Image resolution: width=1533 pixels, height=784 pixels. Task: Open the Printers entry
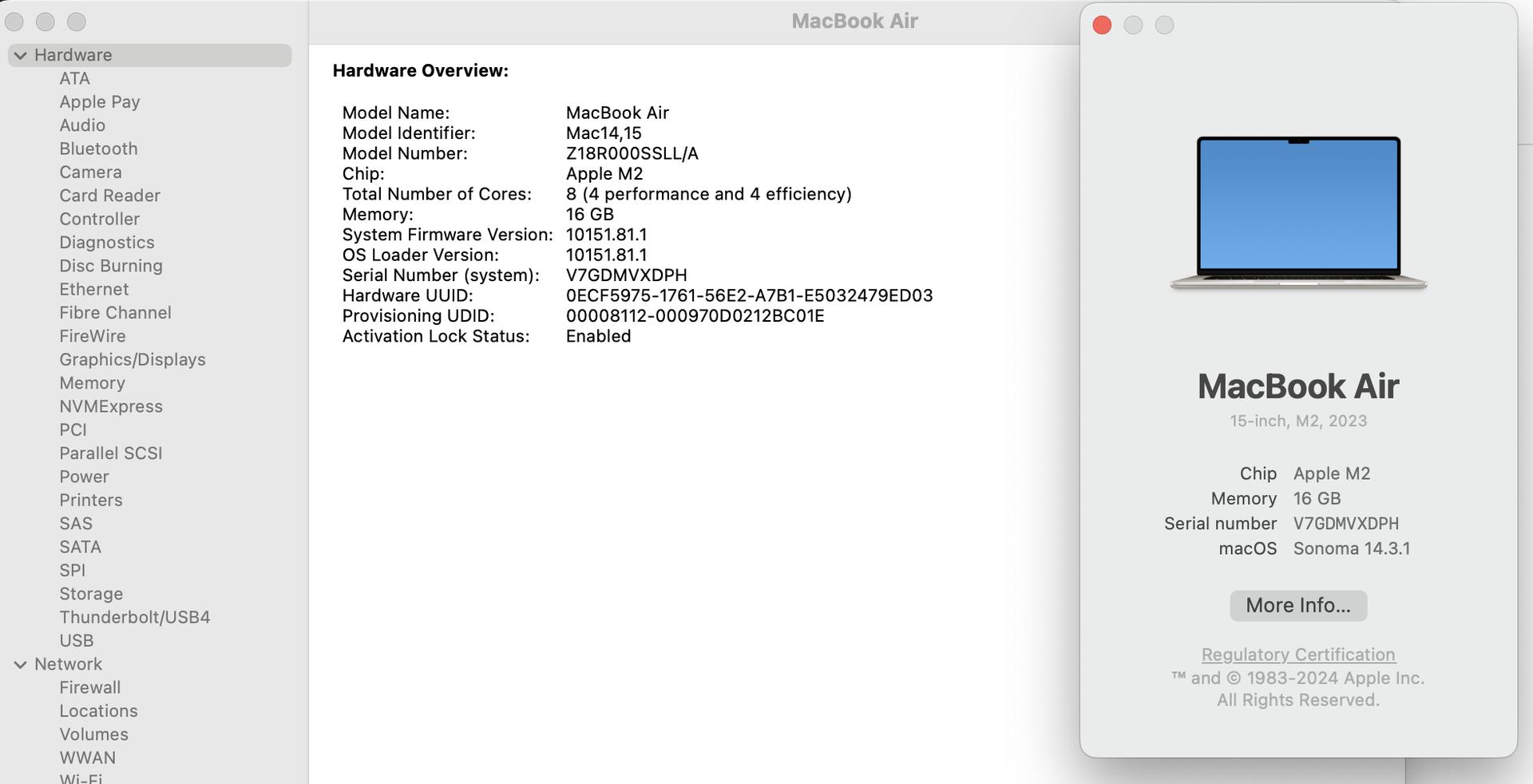(x=91, y=501)
